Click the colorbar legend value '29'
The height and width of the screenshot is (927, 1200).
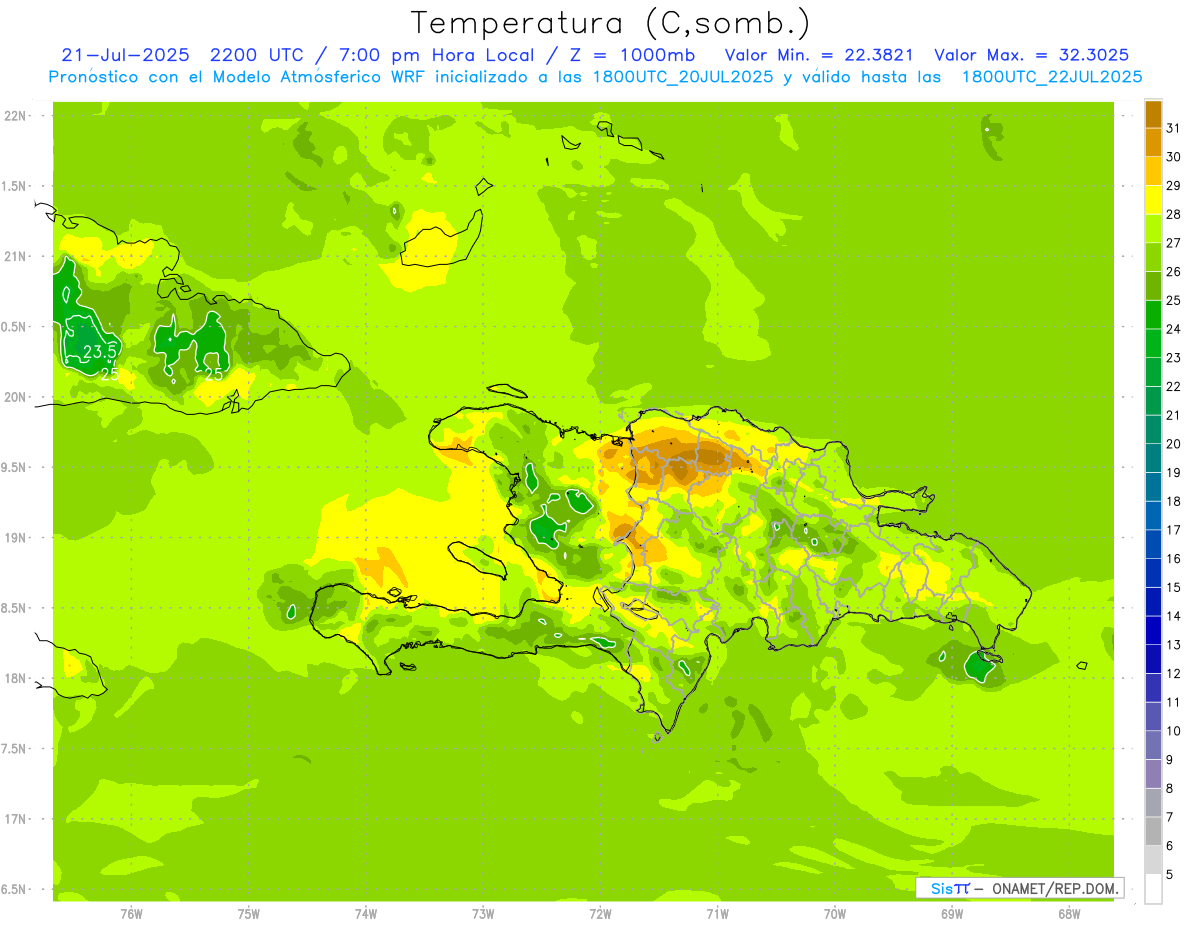[x=1173, y=186]
